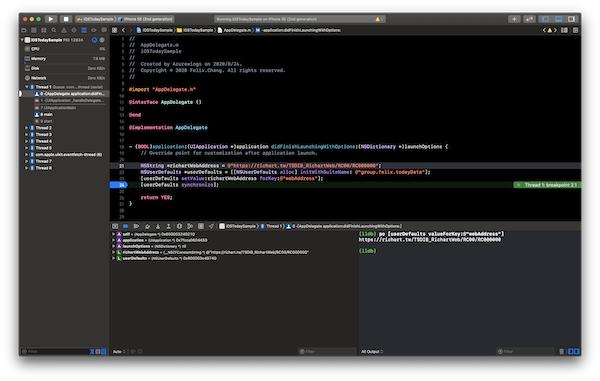Collapse the Thread 1 disclosure triangle
600x381 pixels.
point(27,87)
